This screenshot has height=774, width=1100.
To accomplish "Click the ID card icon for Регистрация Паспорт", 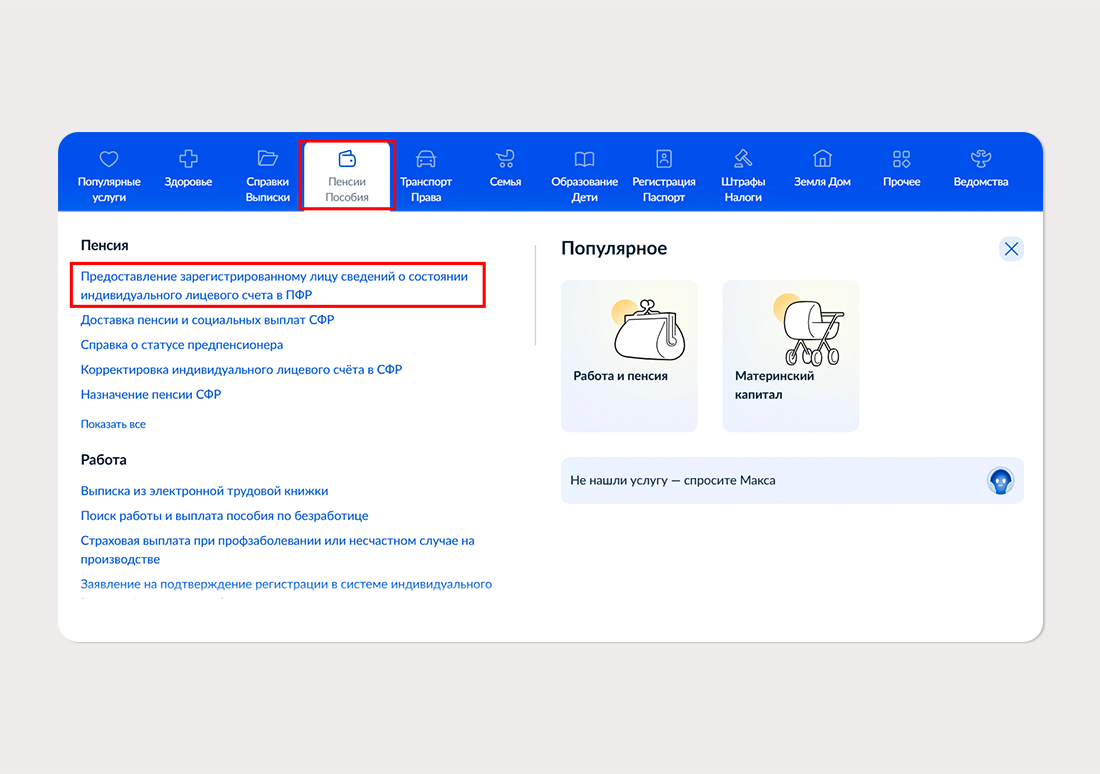I will (664, 159).
